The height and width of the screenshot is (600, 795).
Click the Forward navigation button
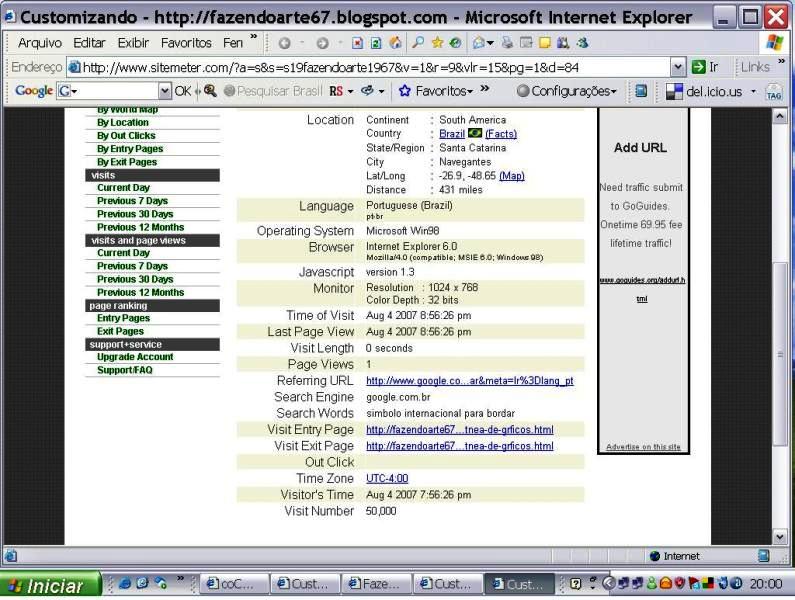pos(322,43)
